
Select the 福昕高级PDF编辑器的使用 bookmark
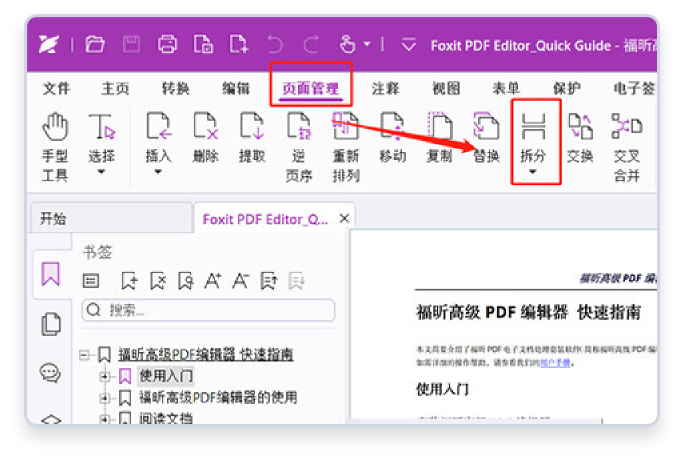[x=218, y=397]
